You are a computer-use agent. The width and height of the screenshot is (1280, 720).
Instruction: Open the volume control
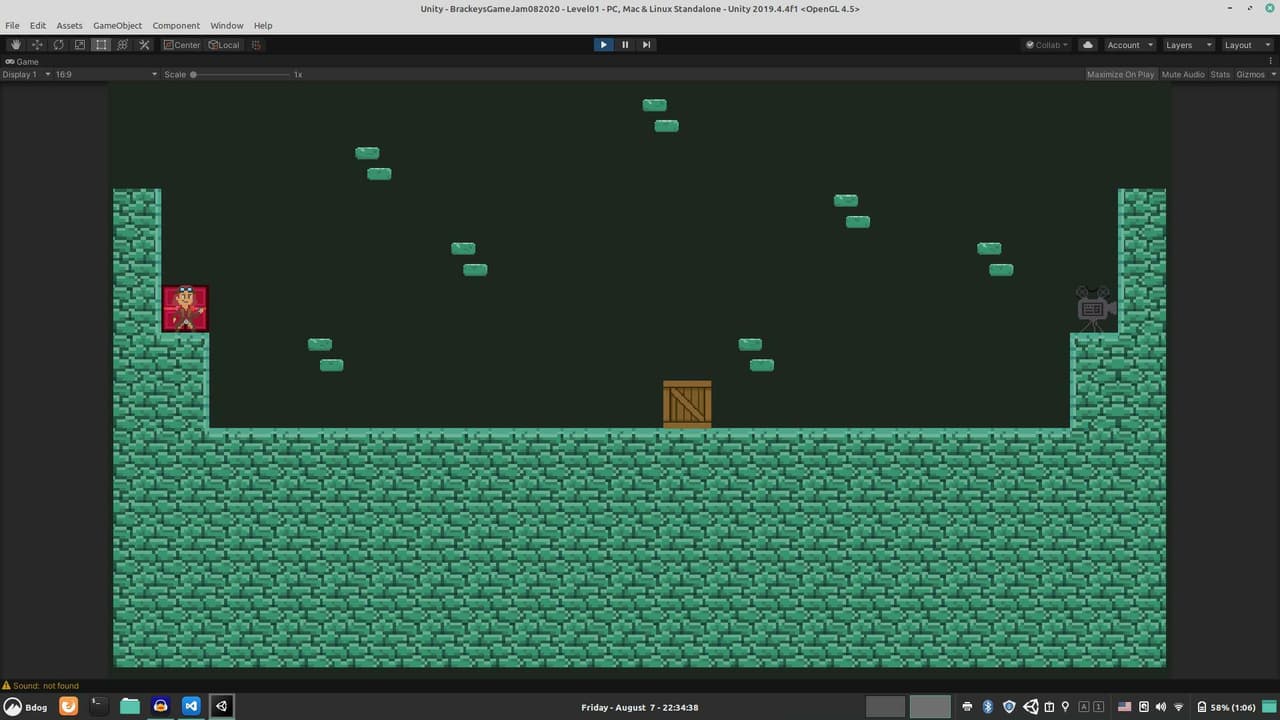(1162, 707)
